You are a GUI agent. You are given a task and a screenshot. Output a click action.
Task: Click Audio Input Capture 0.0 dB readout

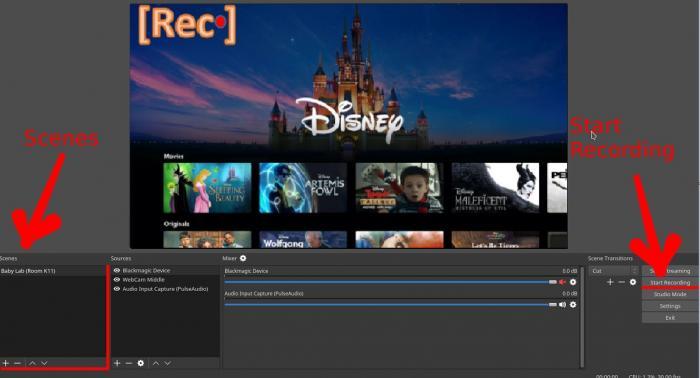click(x=569, y=294)
